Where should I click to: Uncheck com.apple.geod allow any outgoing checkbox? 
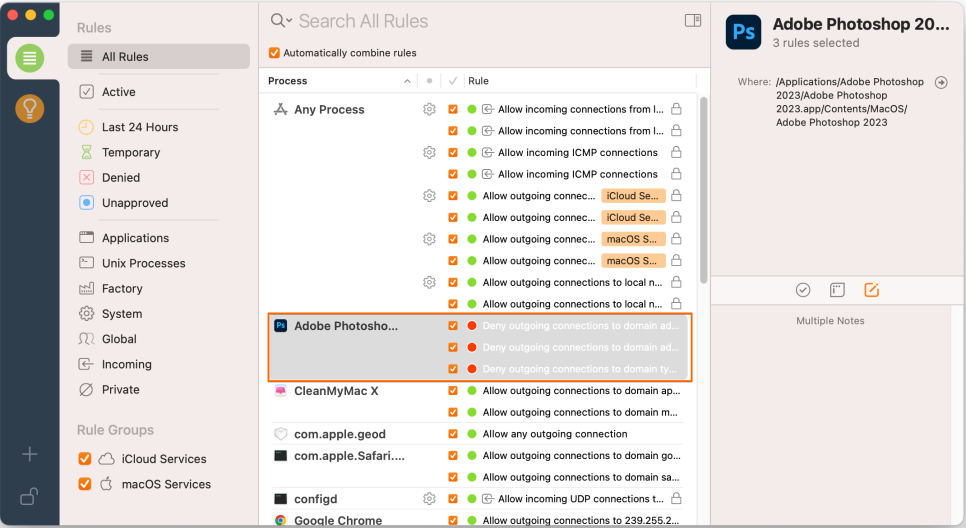point(453,434)
